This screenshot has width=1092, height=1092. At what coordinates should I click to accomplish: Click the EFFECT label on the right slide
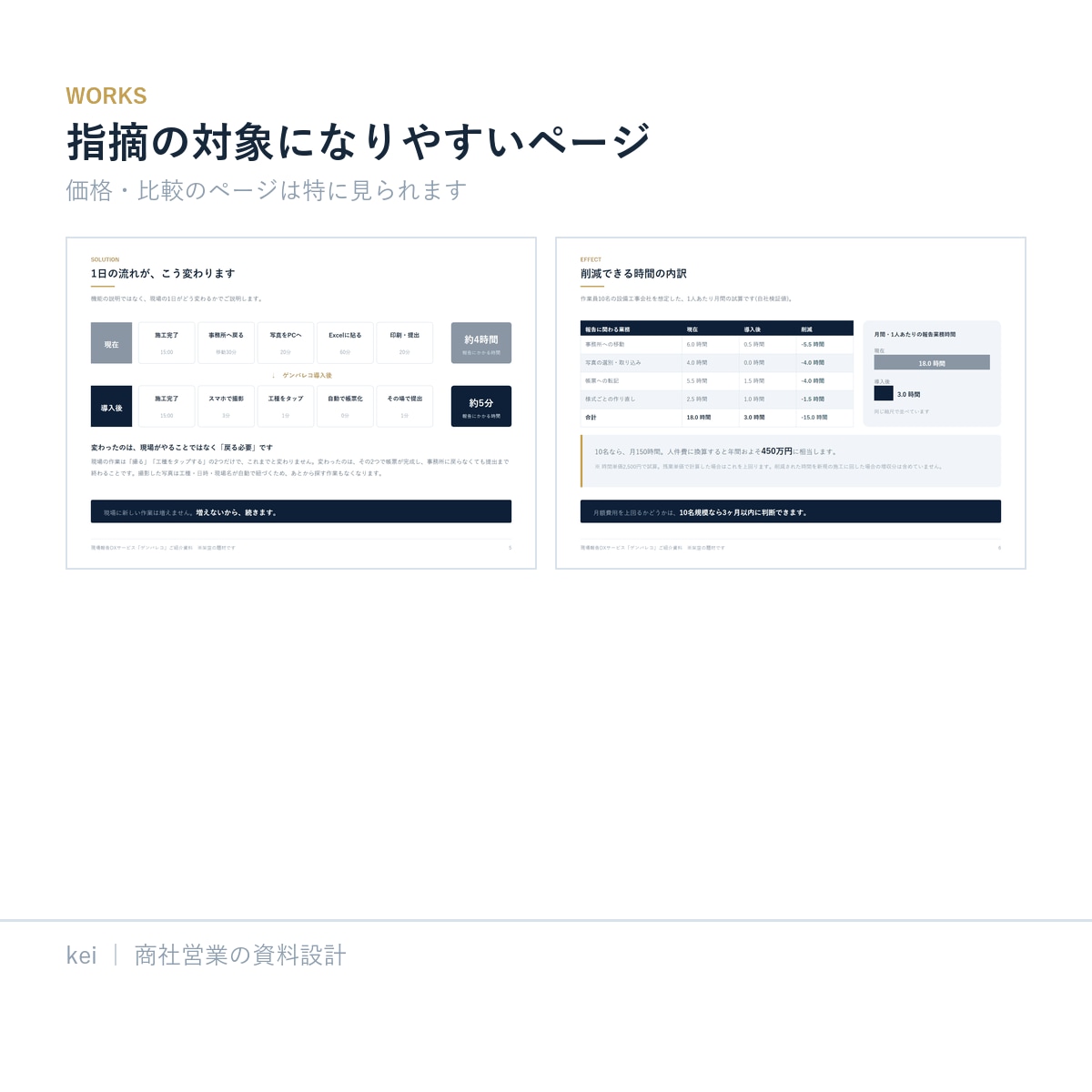591,259
